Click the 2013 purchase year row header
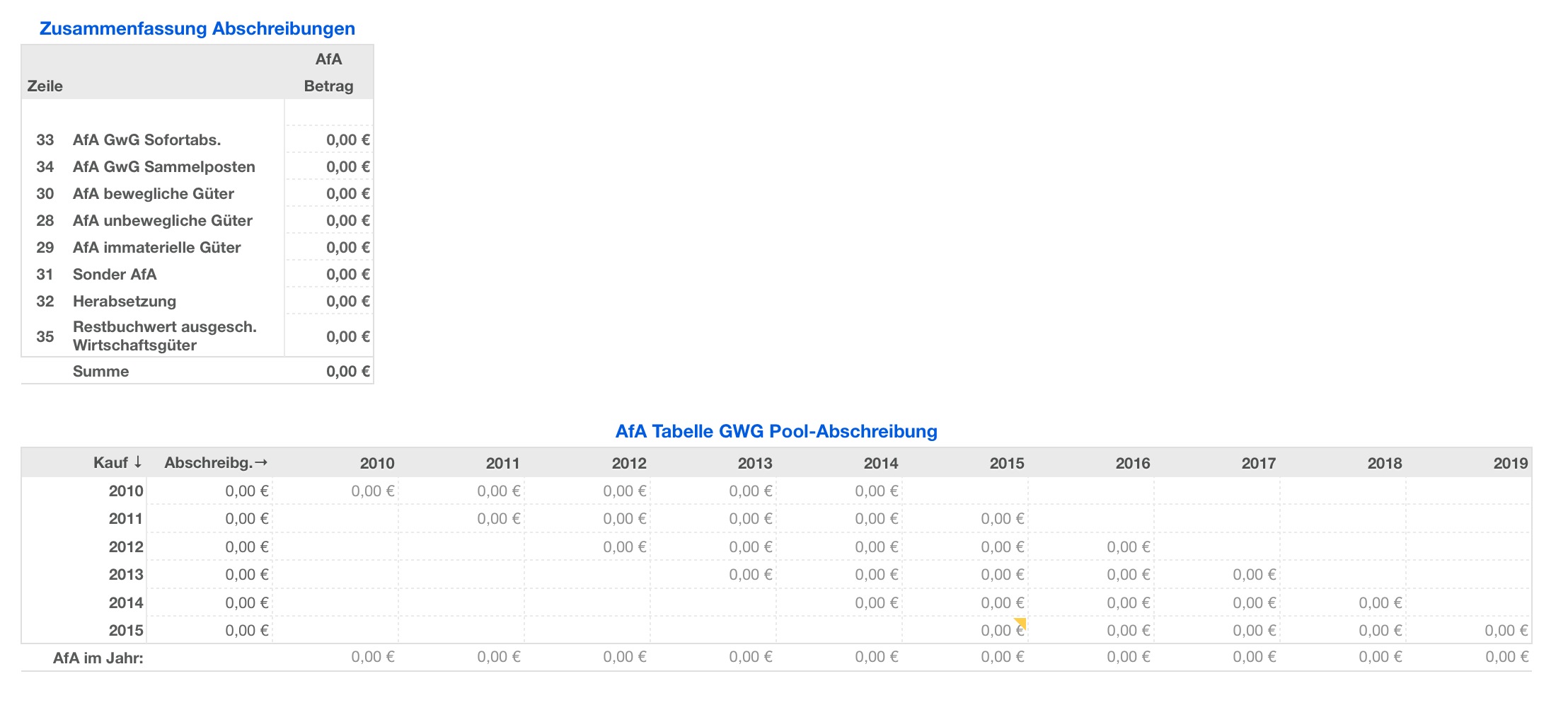This screenshot has height=715, width=1568. coord(125,575)
